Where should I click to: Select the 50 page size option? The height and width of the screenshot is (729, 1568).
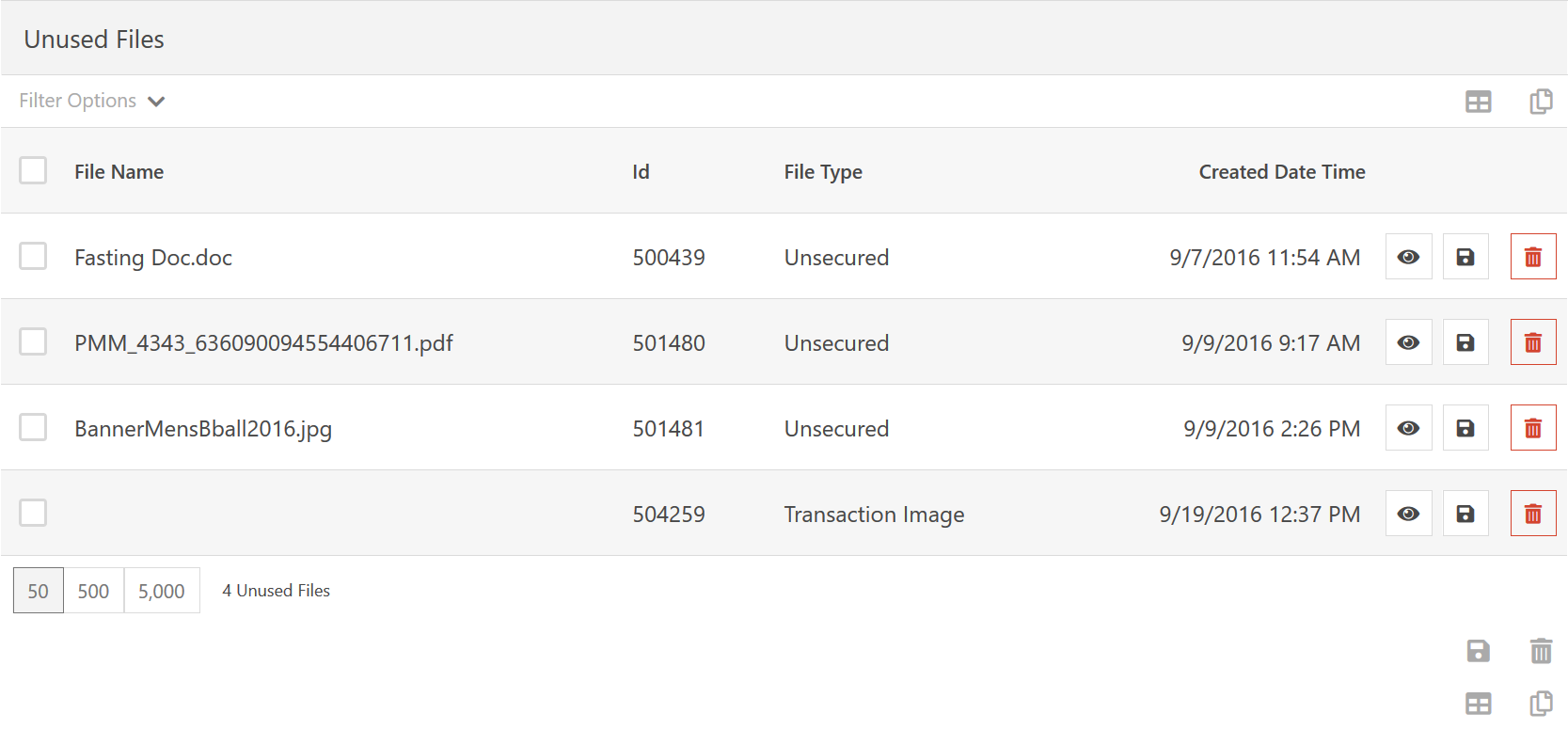tap(38, 591)
